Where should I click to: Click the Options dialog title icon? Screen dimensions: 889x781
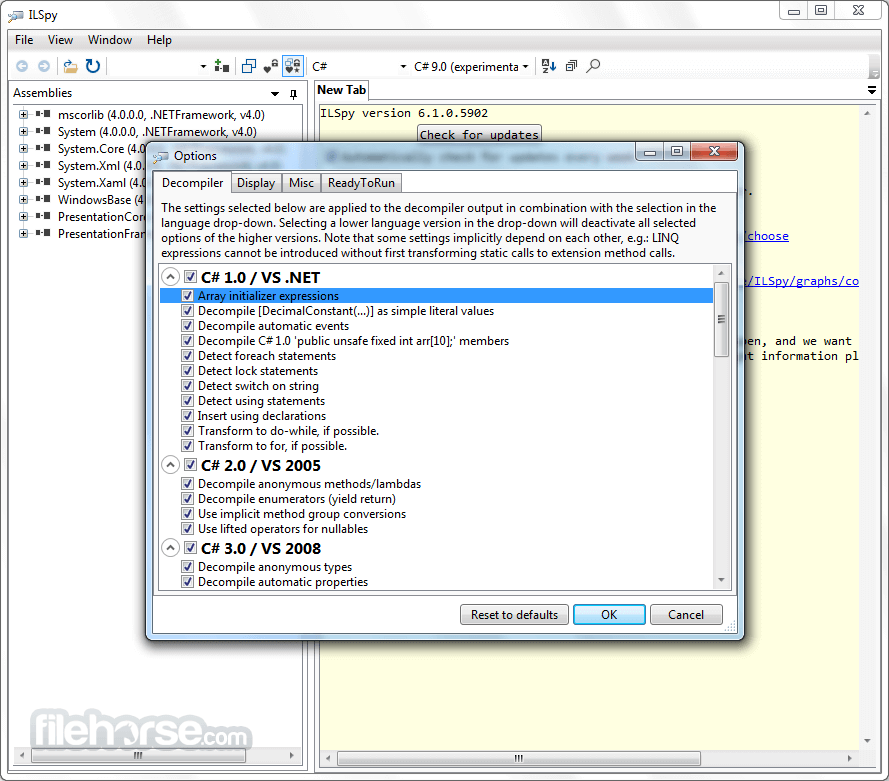(161, 156)
